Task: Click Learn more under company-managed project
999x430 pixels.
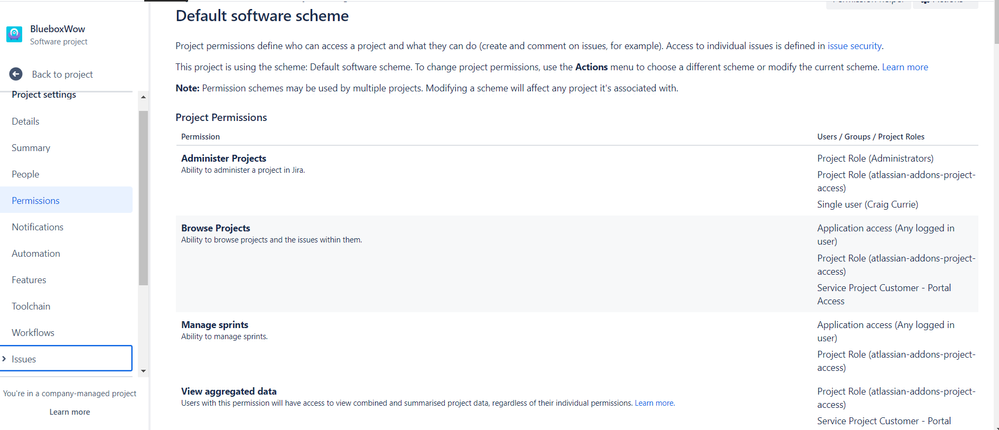Action: click(69, 412)
